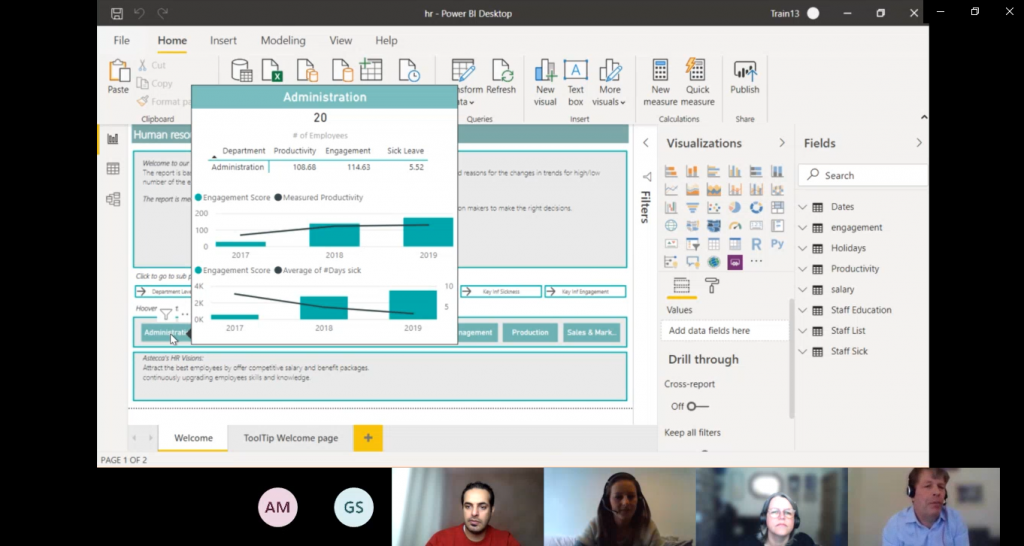Select the Python visual icon
The image size is (1024, 546).
click(775, 244)
